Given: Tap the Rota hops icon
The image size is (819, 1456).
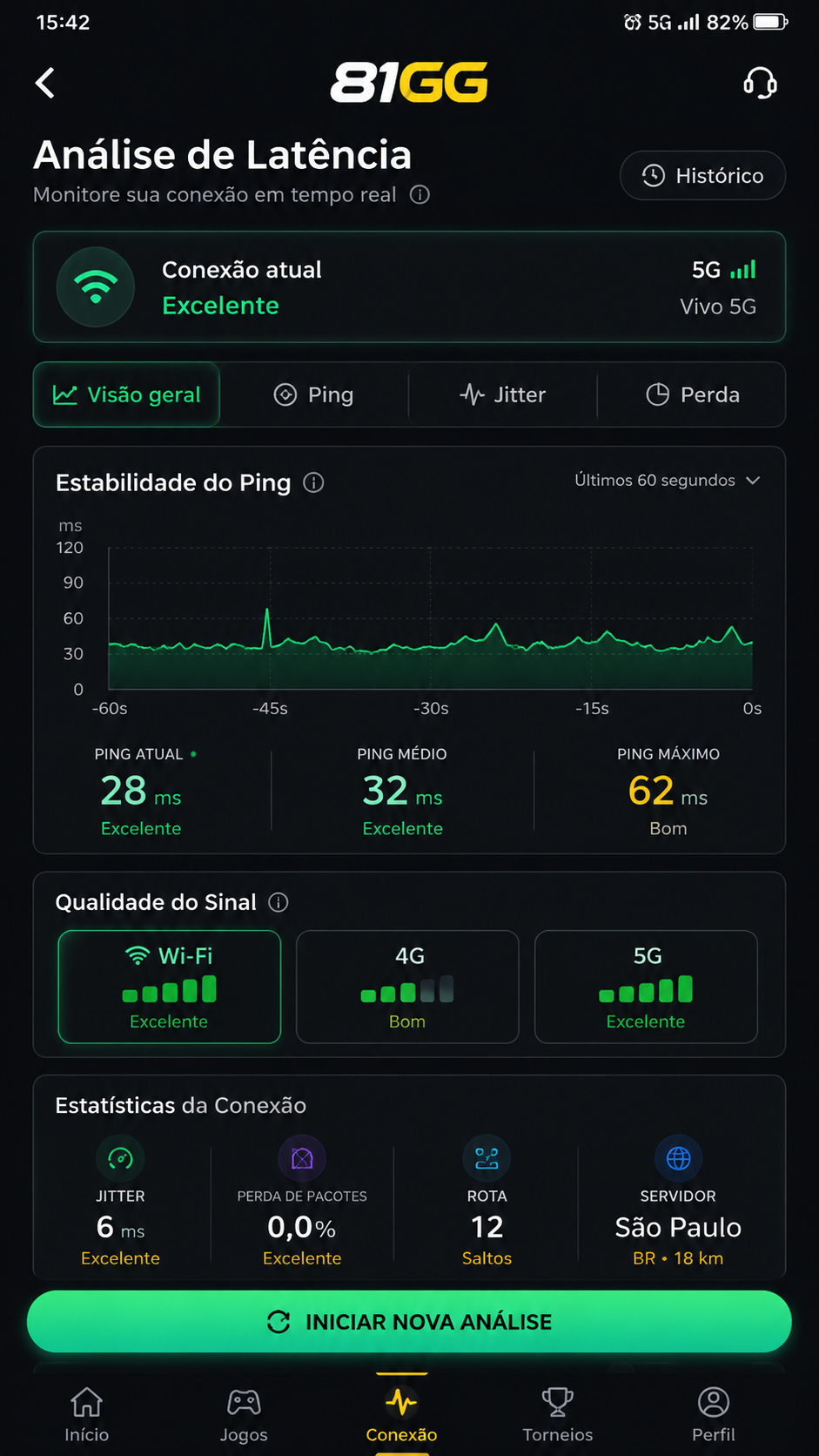Looking at the screenshot, I should click(x=487, y=1158).
